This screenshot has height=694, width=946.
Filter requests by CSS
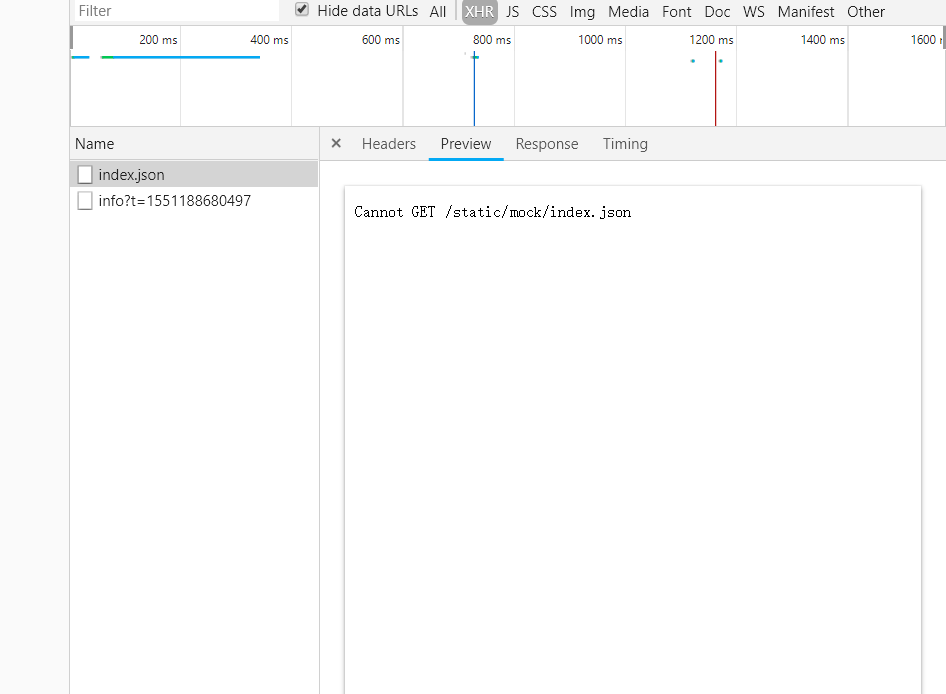pos(544,11)
